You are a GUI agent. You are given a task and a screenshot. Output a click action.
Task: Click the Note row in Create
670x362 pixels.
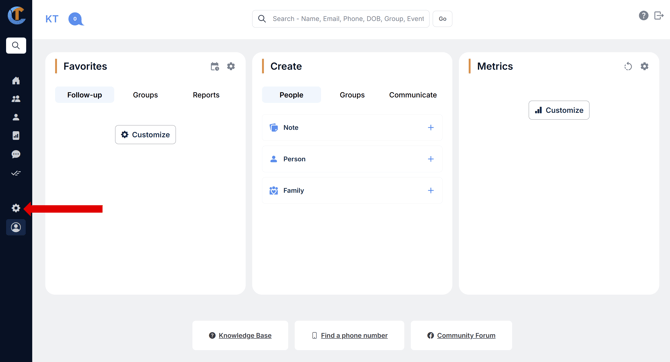(x=352, y=127)
